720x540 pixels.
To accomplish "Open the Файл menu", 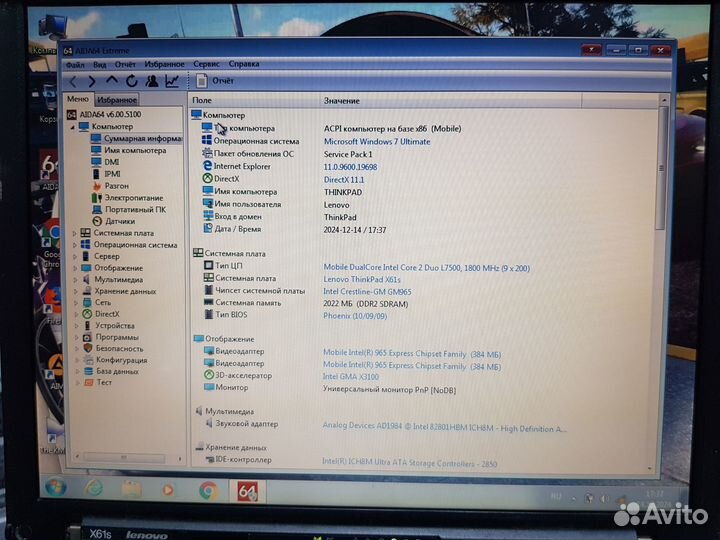I will pos(75,64).
